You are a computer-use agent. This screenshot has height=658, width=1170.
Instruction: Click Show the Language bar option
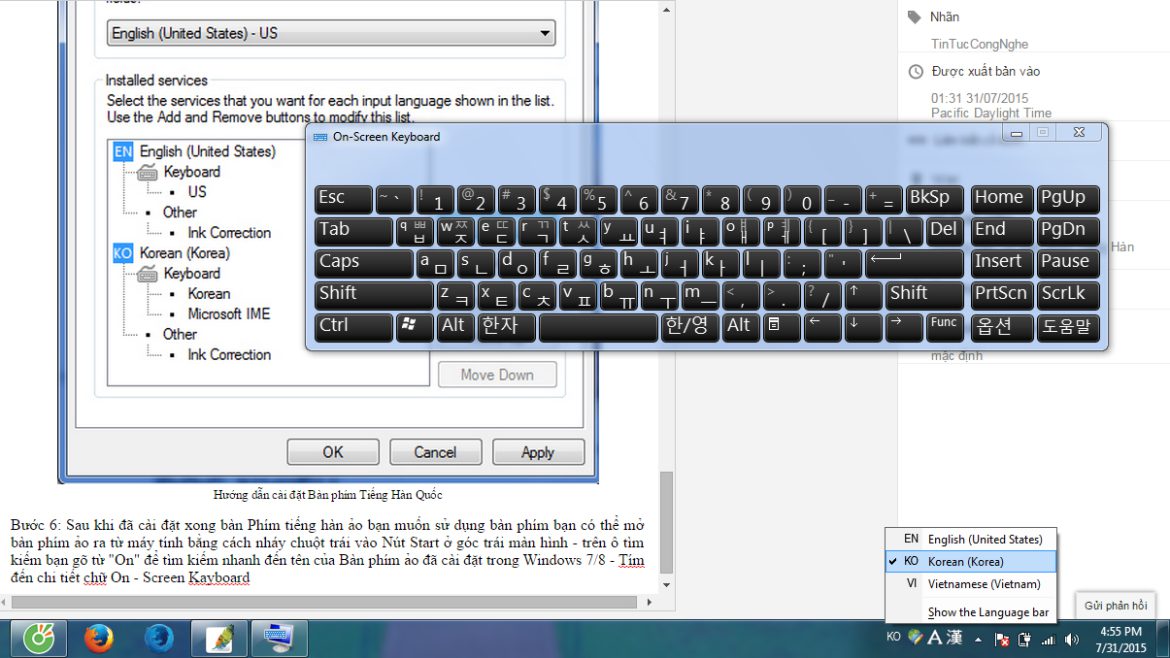pyautogui.click(x=987, y=612)
